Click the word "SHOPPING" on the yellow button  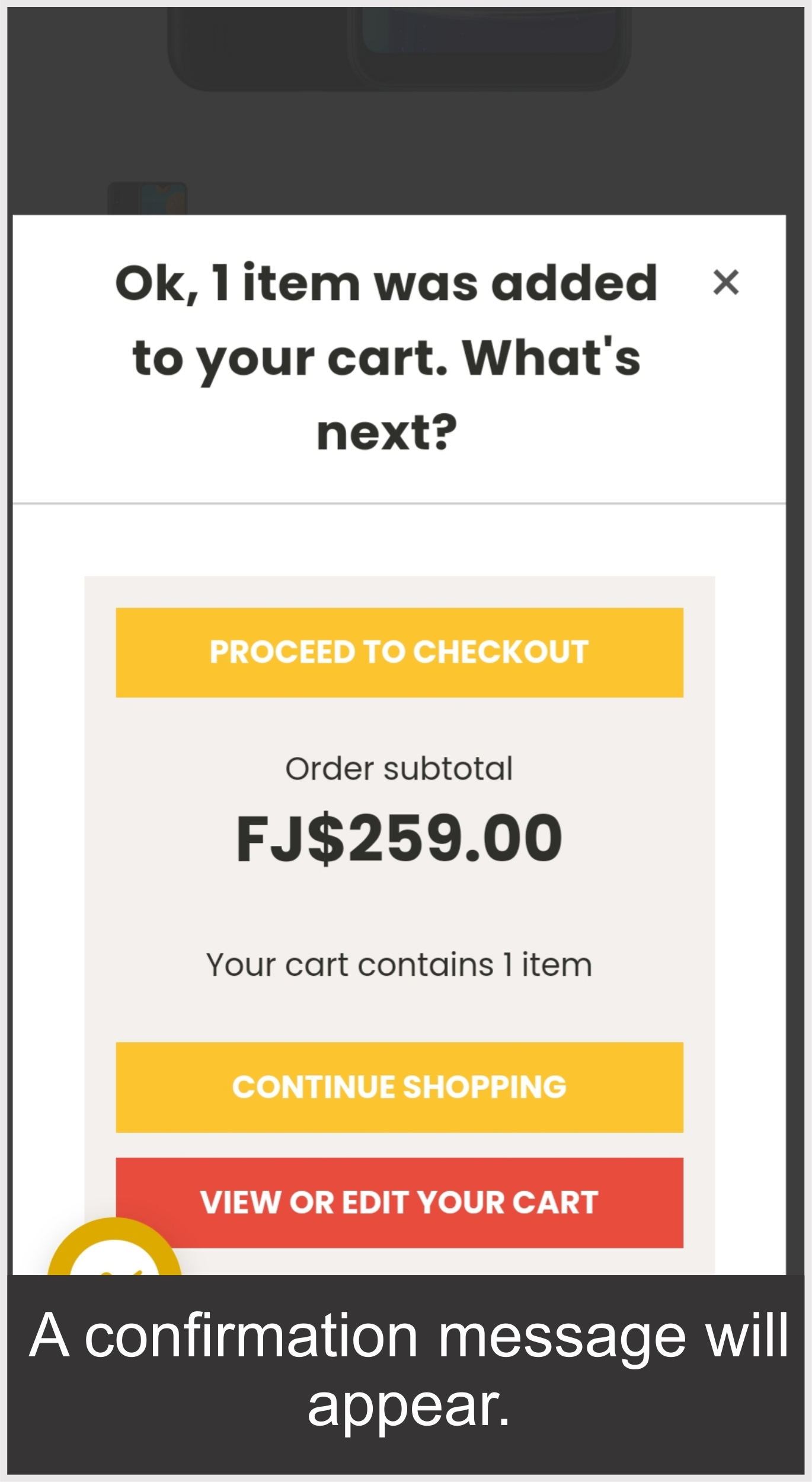(484, 1087)
